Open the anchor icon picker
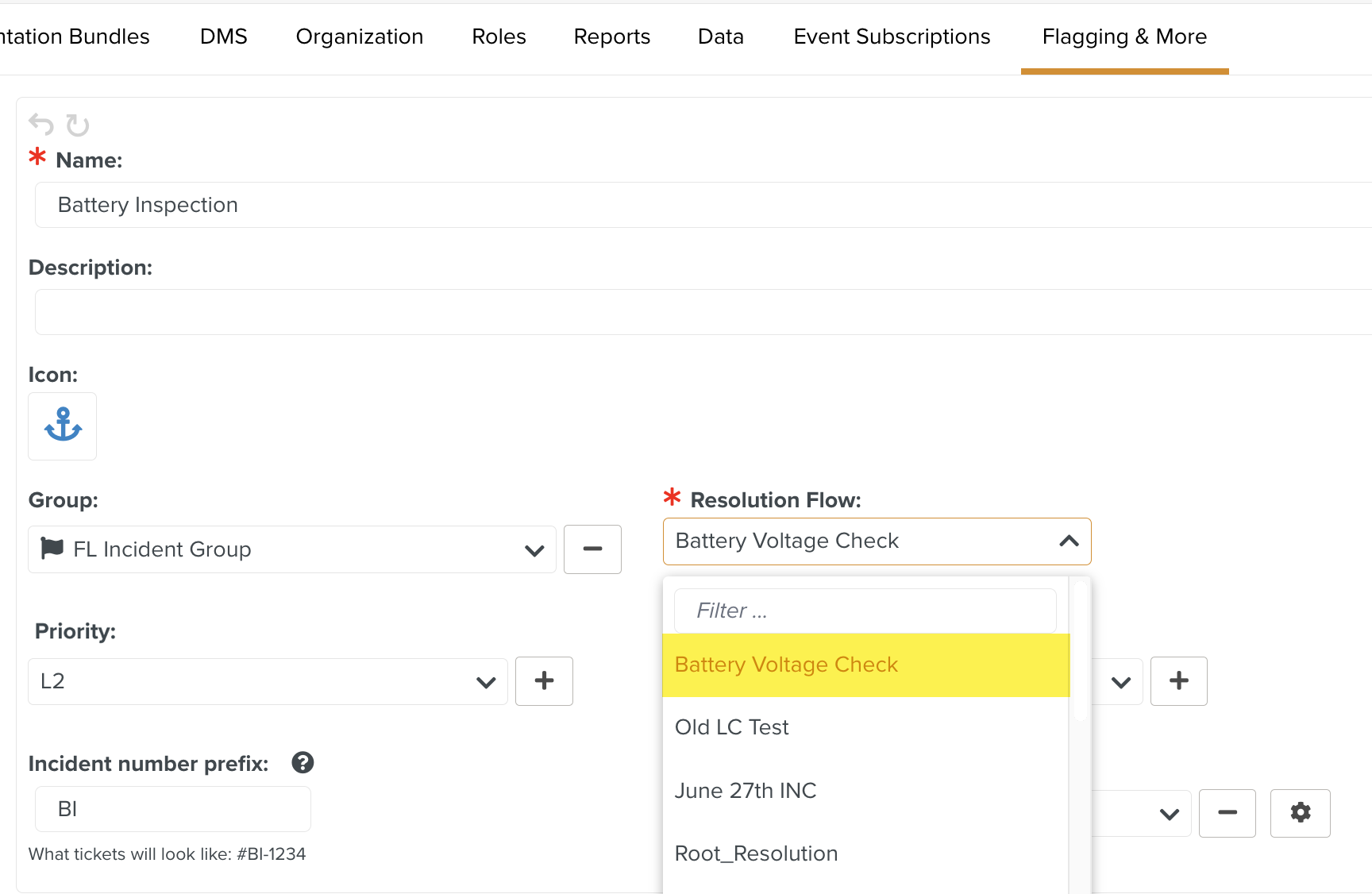 (63, 426)
